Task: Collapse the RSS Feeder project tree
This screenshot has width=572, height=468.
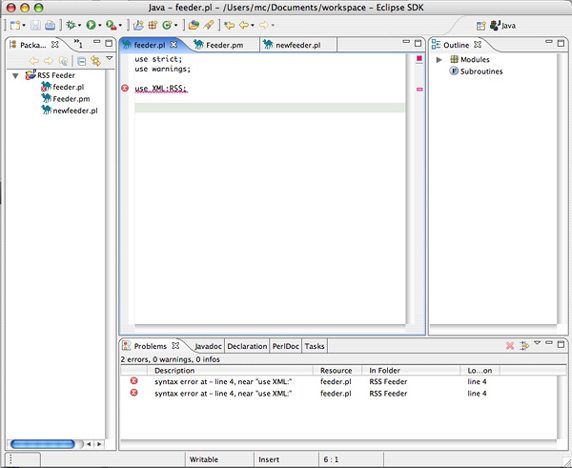Action: (x=15, y=76)
